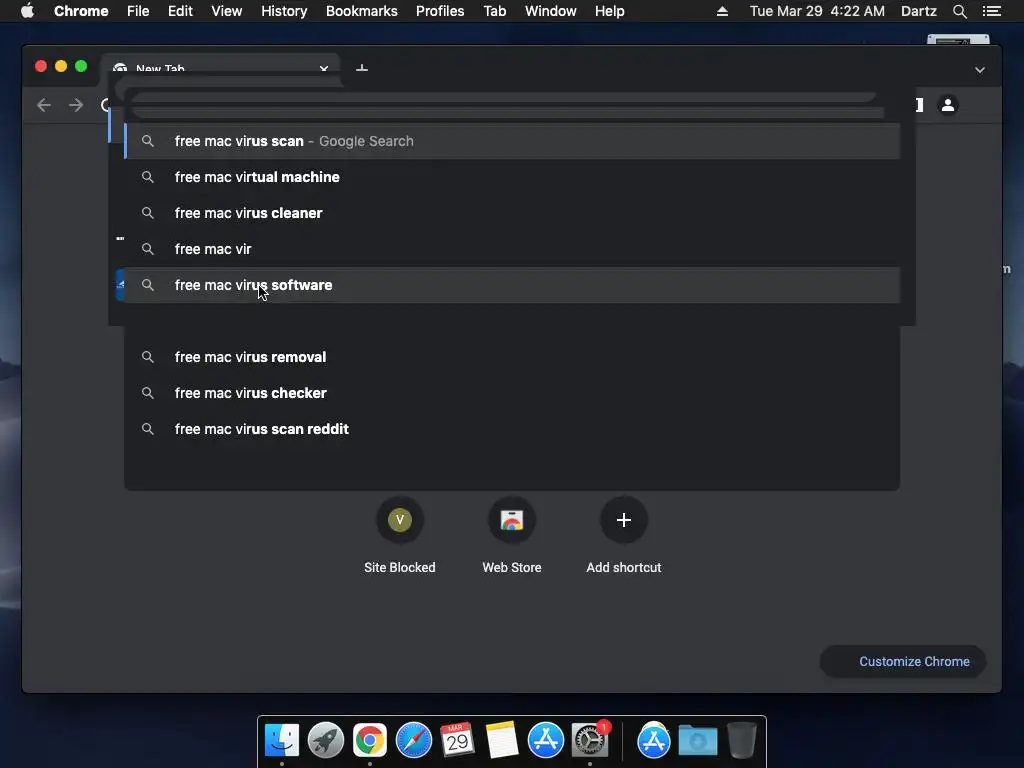Open Launchpad from the Dock
1024x768 pixels.
[326, 740]
